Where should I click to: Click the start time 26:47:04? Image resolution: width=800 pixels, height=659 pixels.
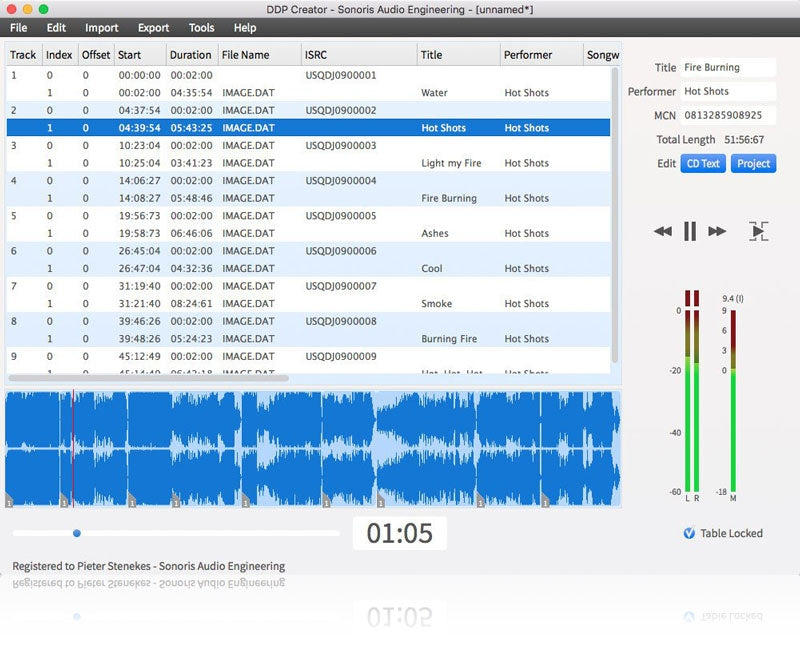click(139, 269)
